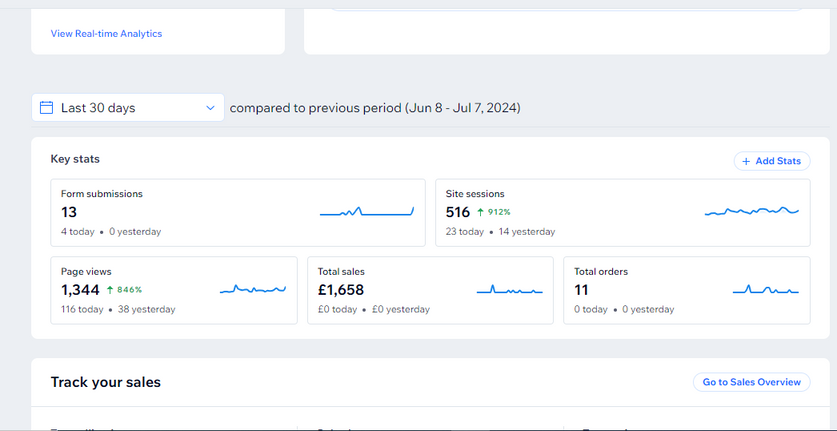837x431 pixels.
Task: Expand date range chevron arrow
Action: [x=210, y=108]
